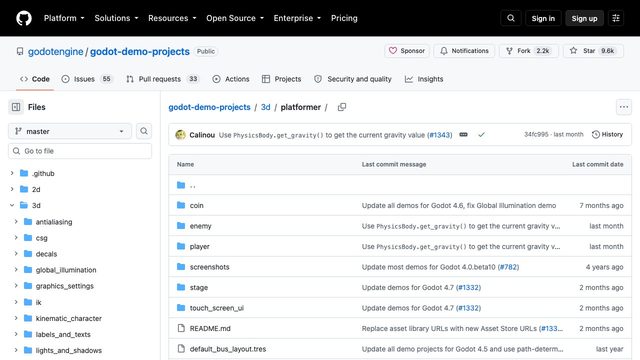Expand the global_illumination folder chevron
Viewport: 640px width, 360px height.
[16, 269]
